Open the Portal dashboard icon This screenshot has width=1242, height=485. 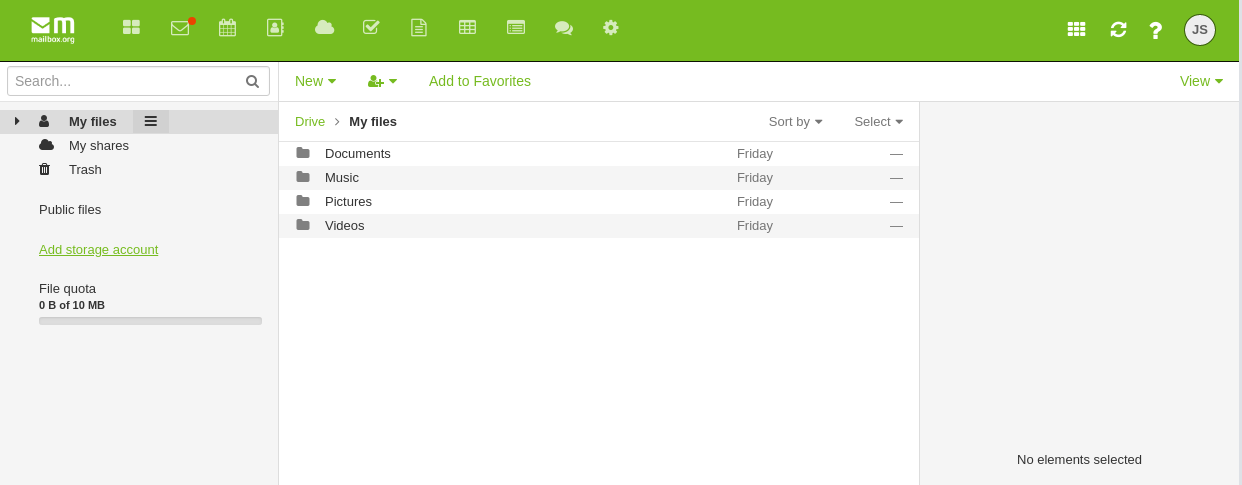(131, 27)
